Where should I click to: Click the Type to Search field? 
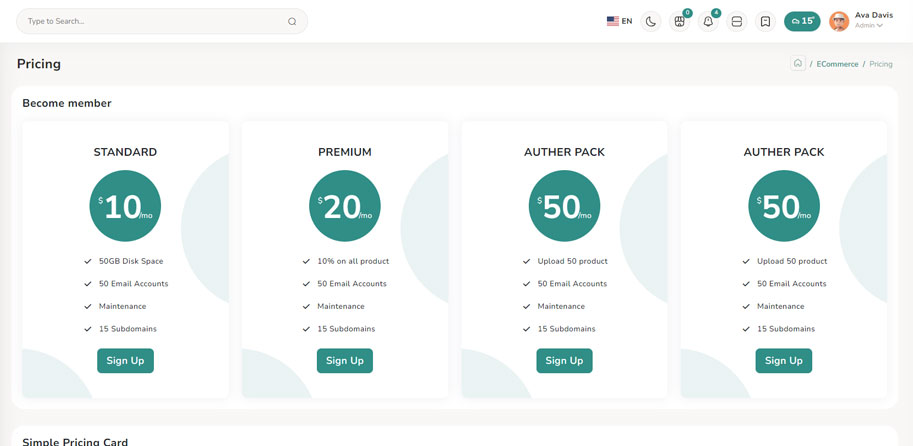tap(150, 21)
